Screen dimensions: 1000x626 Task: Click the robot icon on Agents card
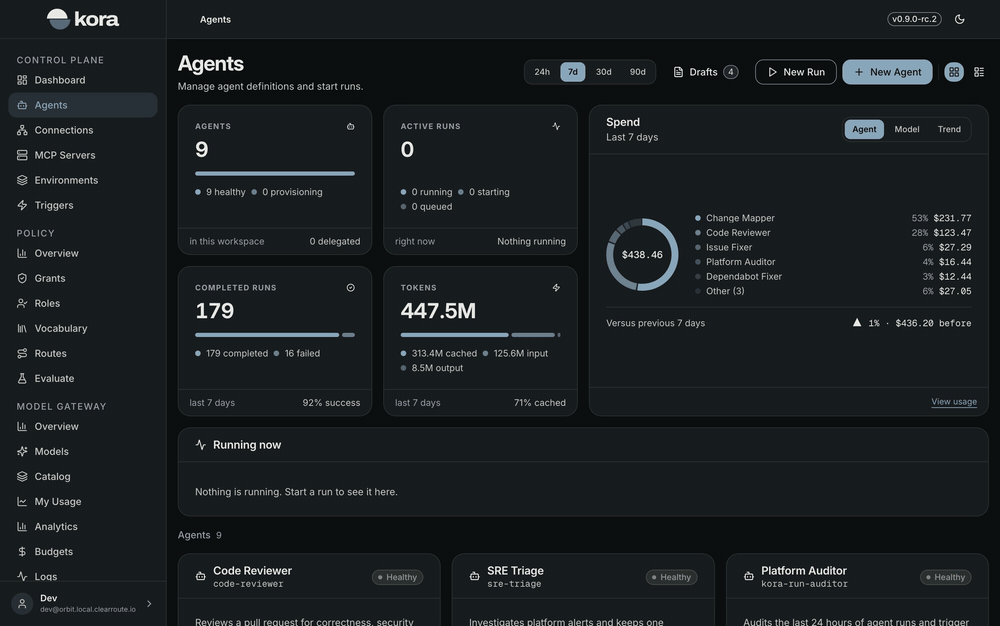tap(350, 126)
